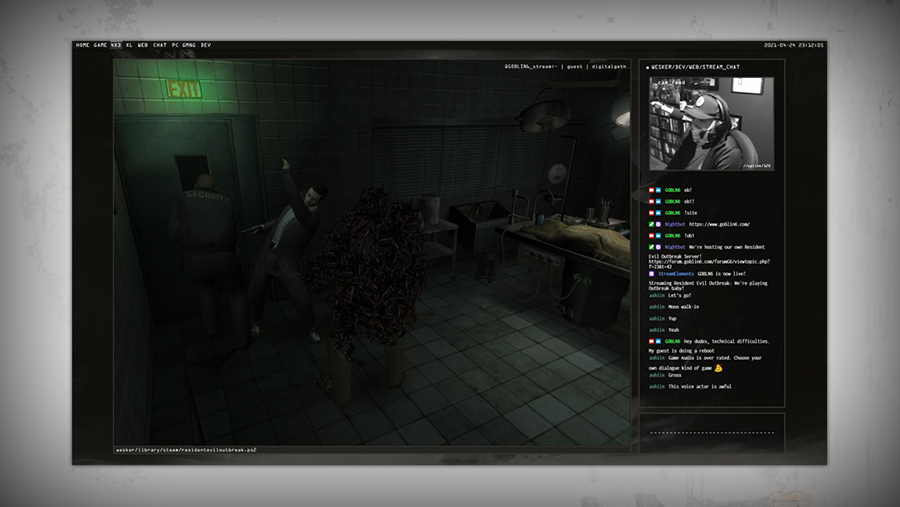Click blue badge beside "ob!" message
The width and height of the screenshot is (900, 507).
658,190
